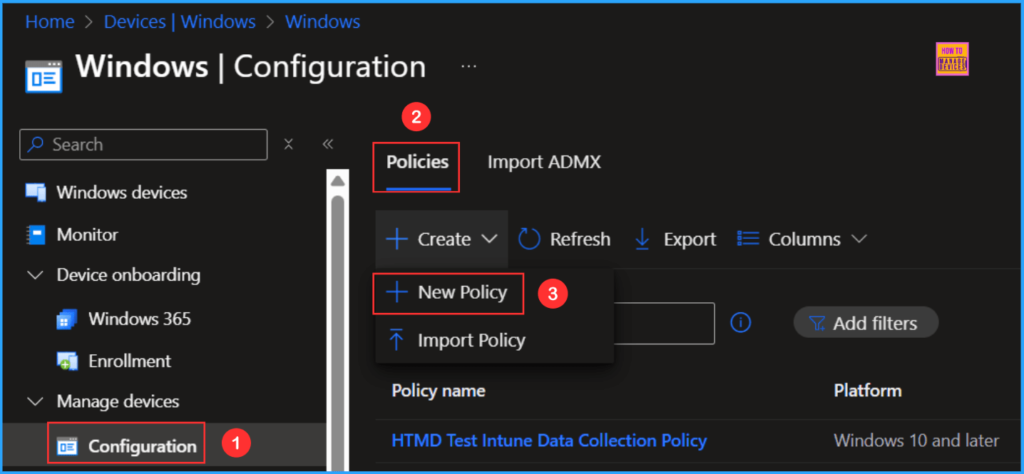Viewport: 1024px width, 474px height.
Task: Click the Refresh toolbar button
Action: click(x=564, y=239)
